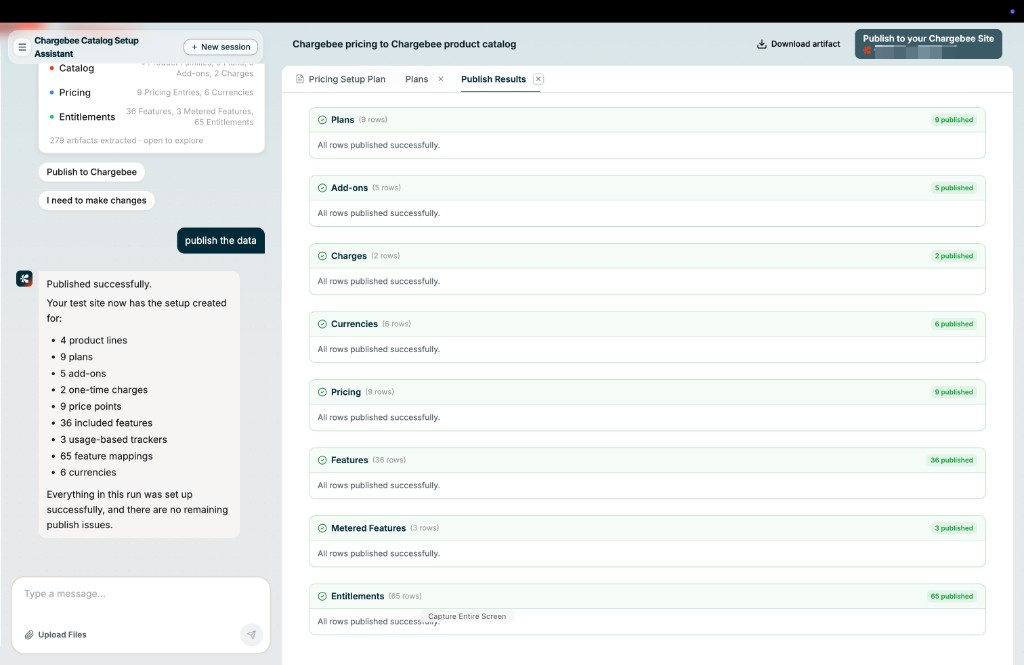Switch to the Plans tab
This screenshot has height=665, width=1024.
click(x=417, y=79)
